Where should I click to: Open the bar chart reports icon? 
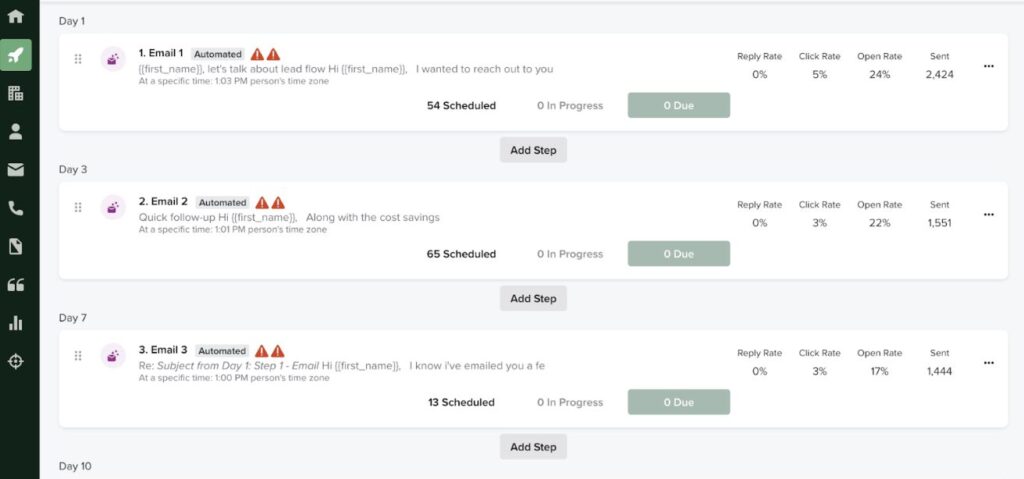click(16, 323)
